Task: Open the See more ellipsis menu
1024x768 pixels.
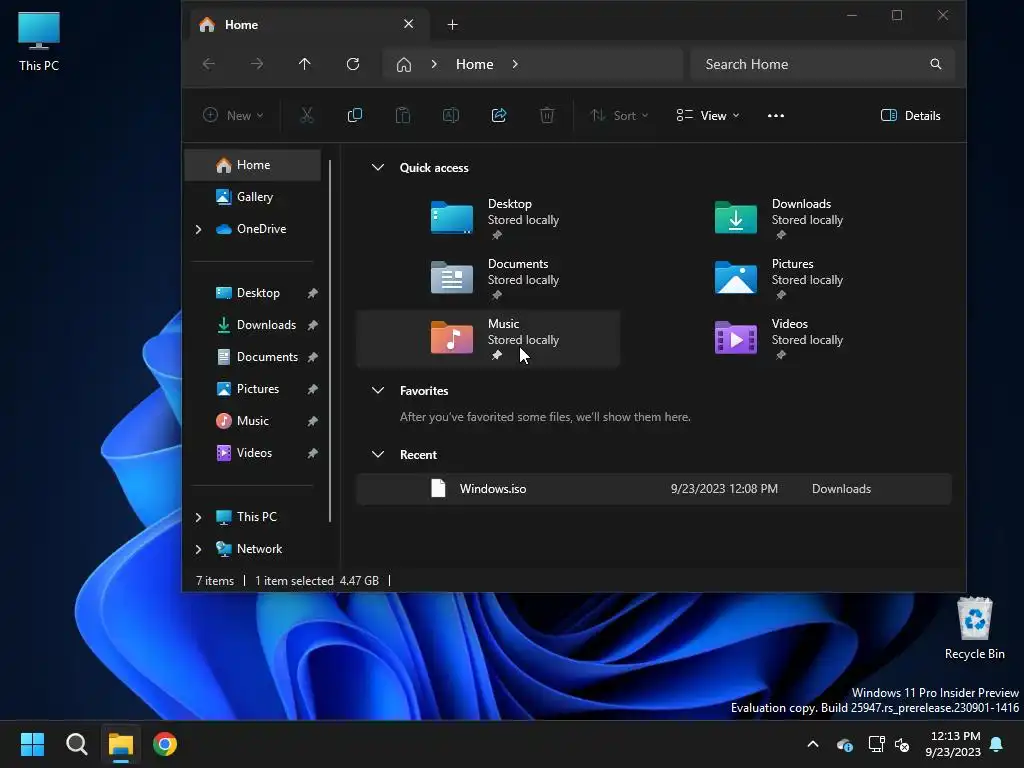Action: tap(776, 116)
